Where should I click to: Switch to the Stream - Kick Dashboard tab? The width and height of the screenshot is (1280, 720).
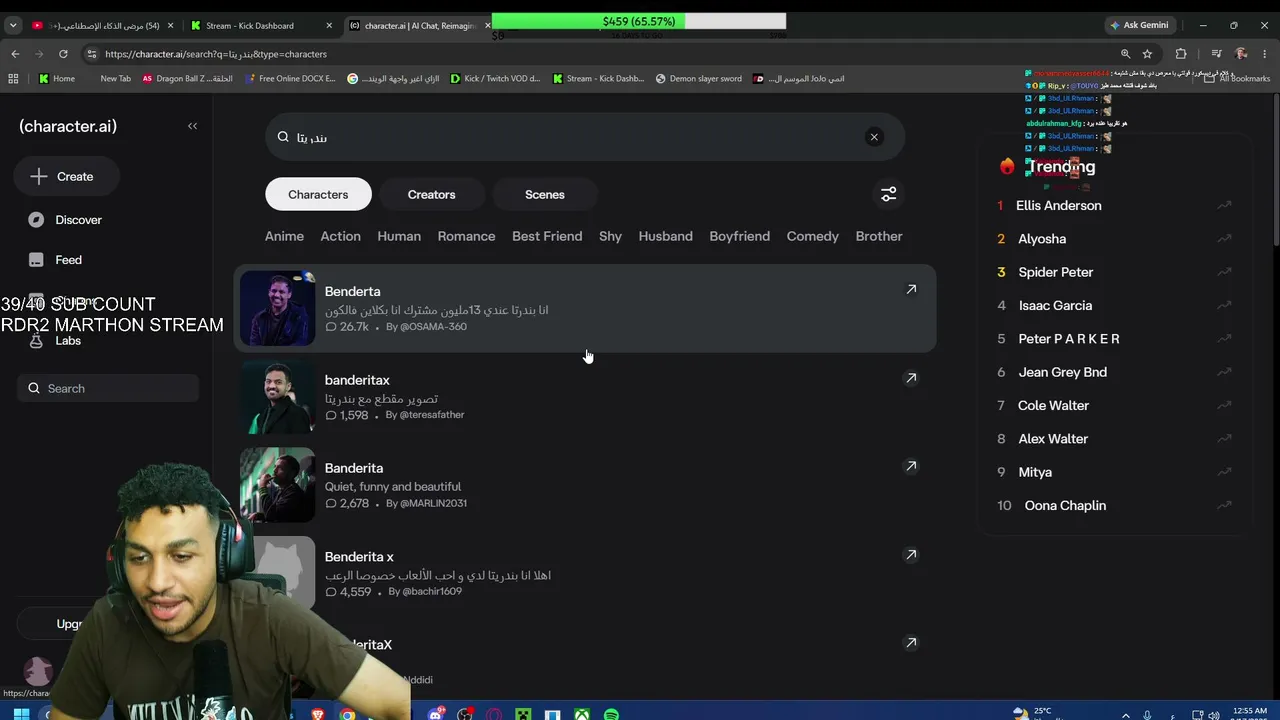click(260, 26)
